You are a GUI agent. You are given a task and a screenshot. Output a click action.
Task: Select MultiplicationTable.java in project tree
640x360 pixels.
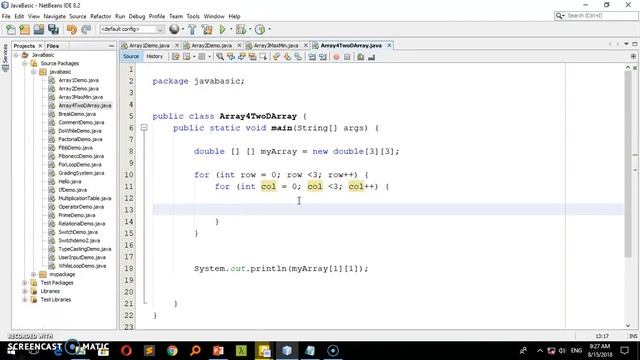click(x=84, y=198)
